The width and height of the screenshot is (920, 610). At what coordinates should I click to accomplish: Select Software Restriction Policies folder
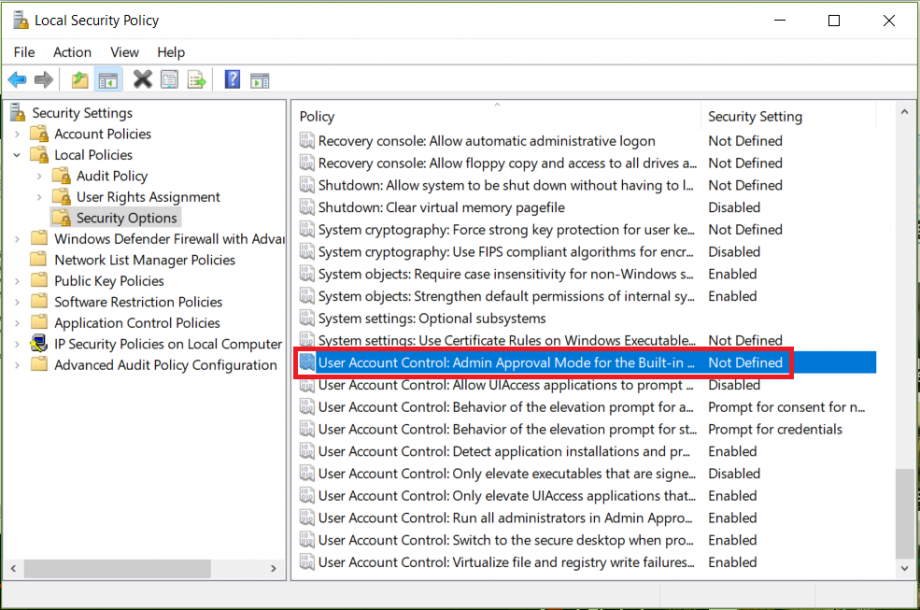pyautogui.click(x=138, y=302)
